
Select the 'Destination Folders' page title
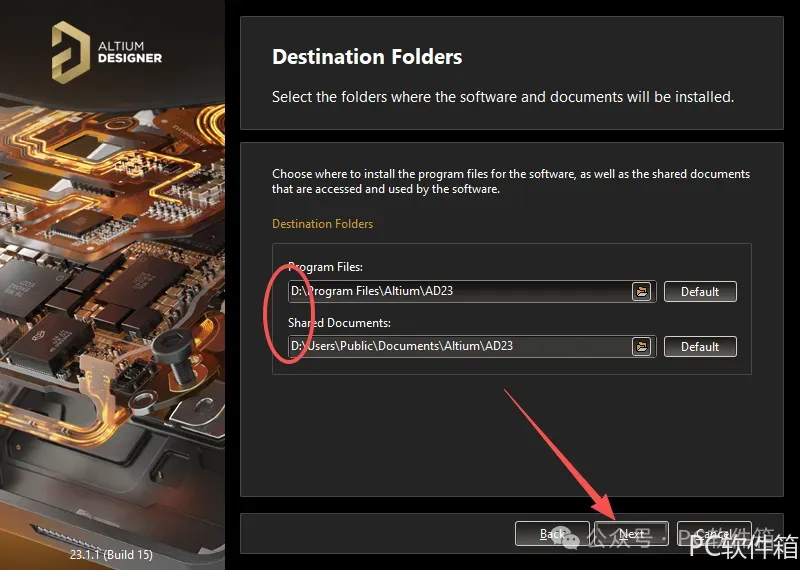[x=367, y=57]
